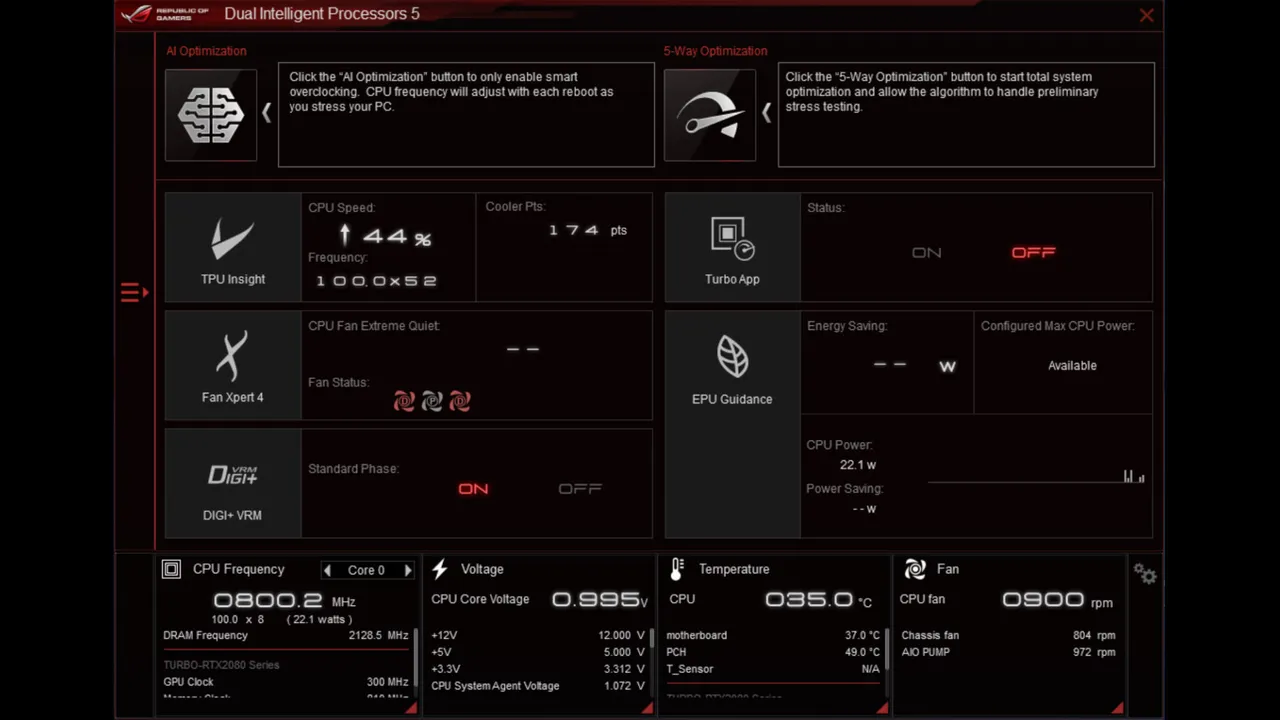
Task: Click the third red fan status icon
Action: [x=460, y=401]
